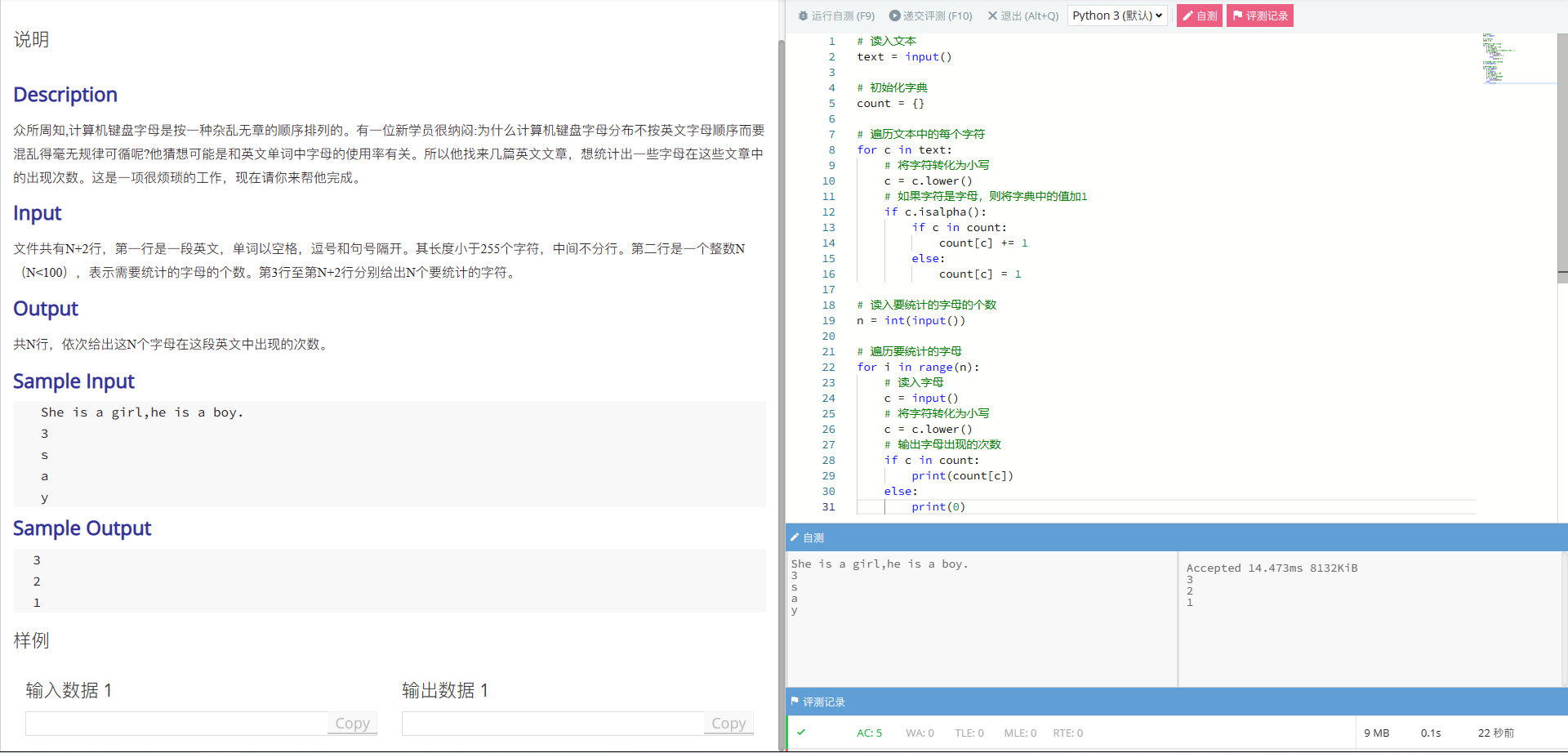1568x753 pixels.
Task: Click the 自测 panel header bar
Action: coord(1176,537)
